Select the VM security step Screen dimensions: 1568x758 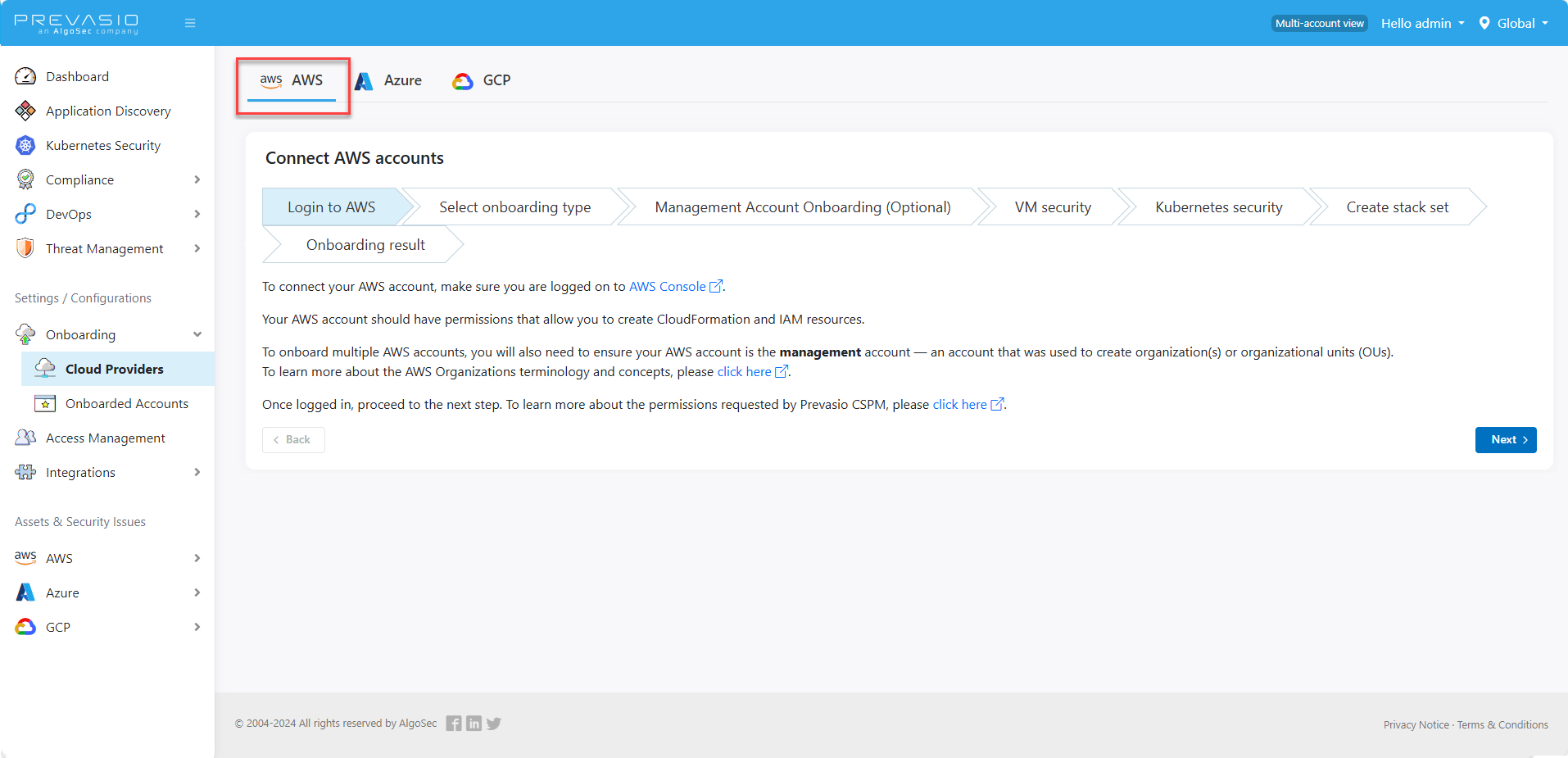pos(1053,207)
